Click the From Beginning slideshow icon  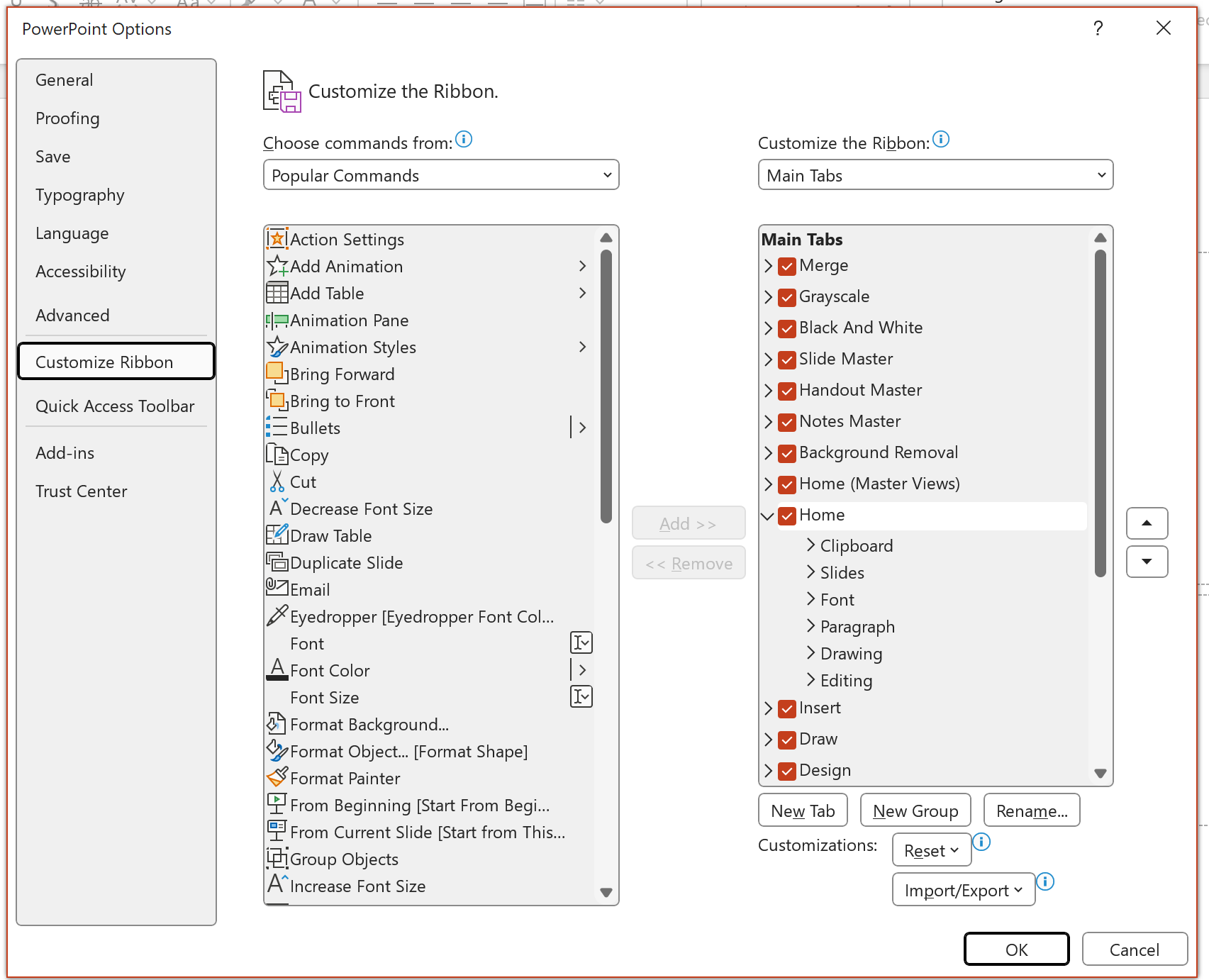coord(277,805)
